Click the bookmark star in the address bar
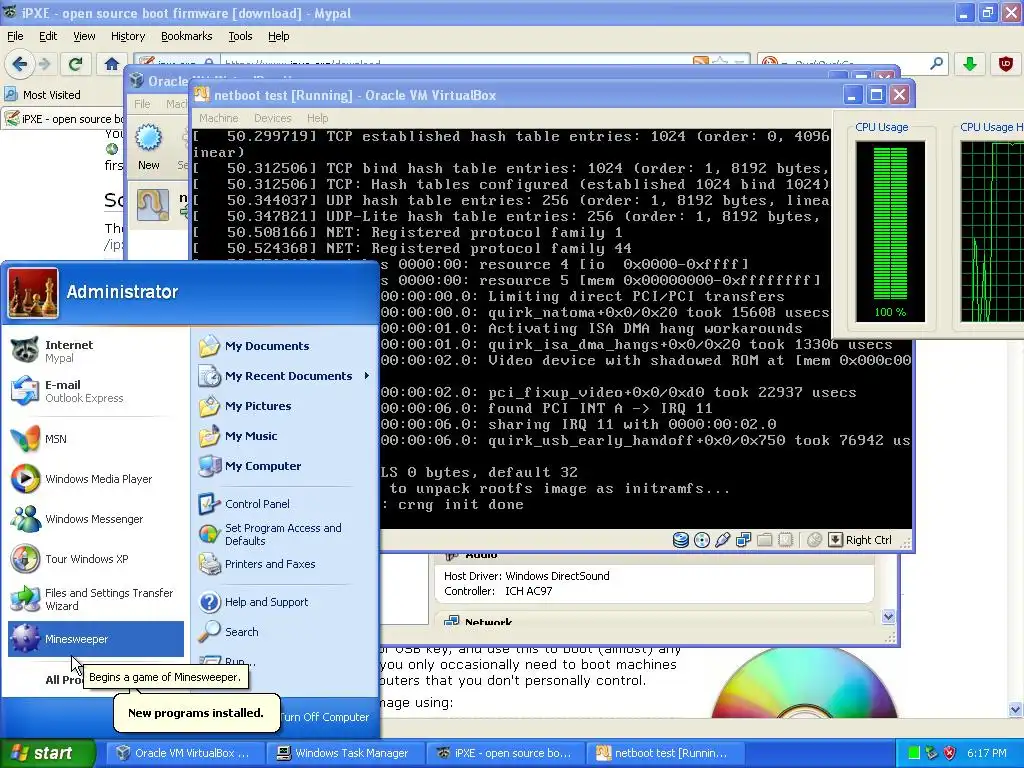Viewport: 1024px width, 768px height. [720, 63]
